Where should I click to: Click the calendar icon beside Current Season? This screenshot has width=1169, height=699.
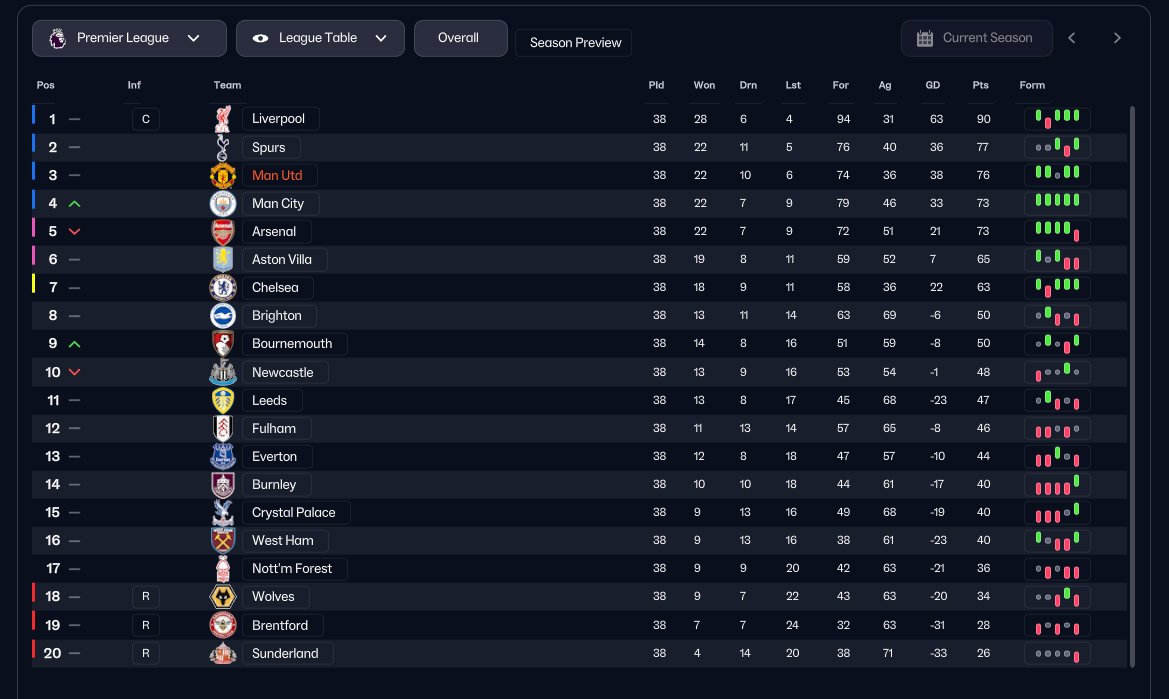point(924,38)
